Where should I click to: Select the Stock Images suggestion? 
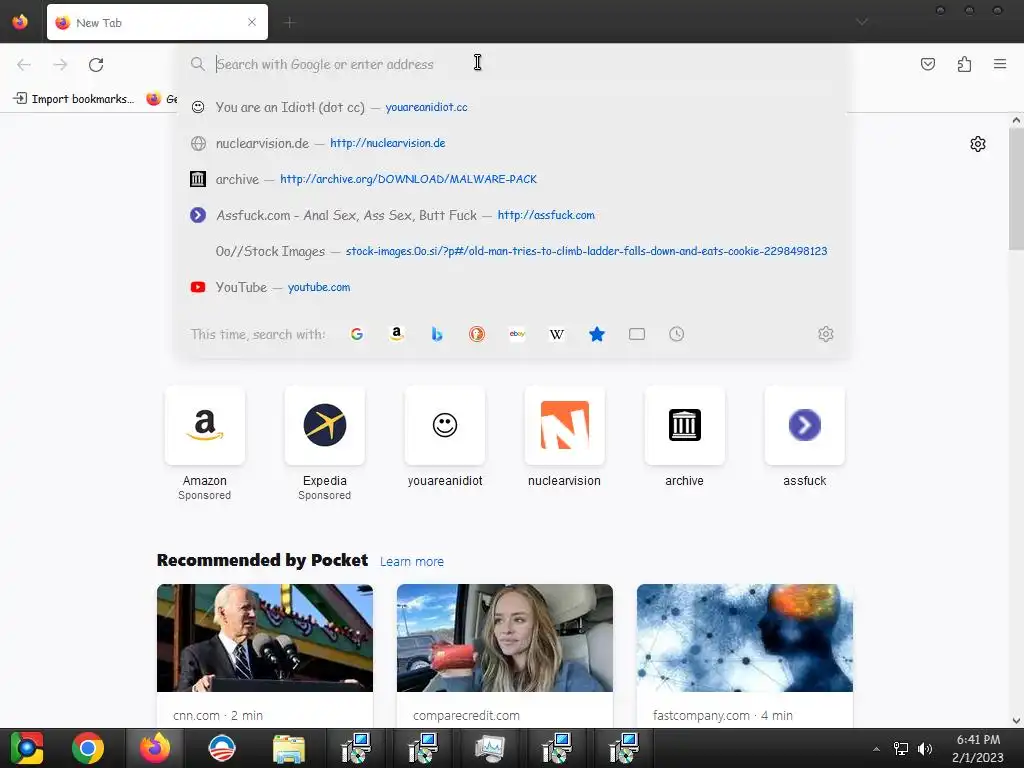point(513,251)
